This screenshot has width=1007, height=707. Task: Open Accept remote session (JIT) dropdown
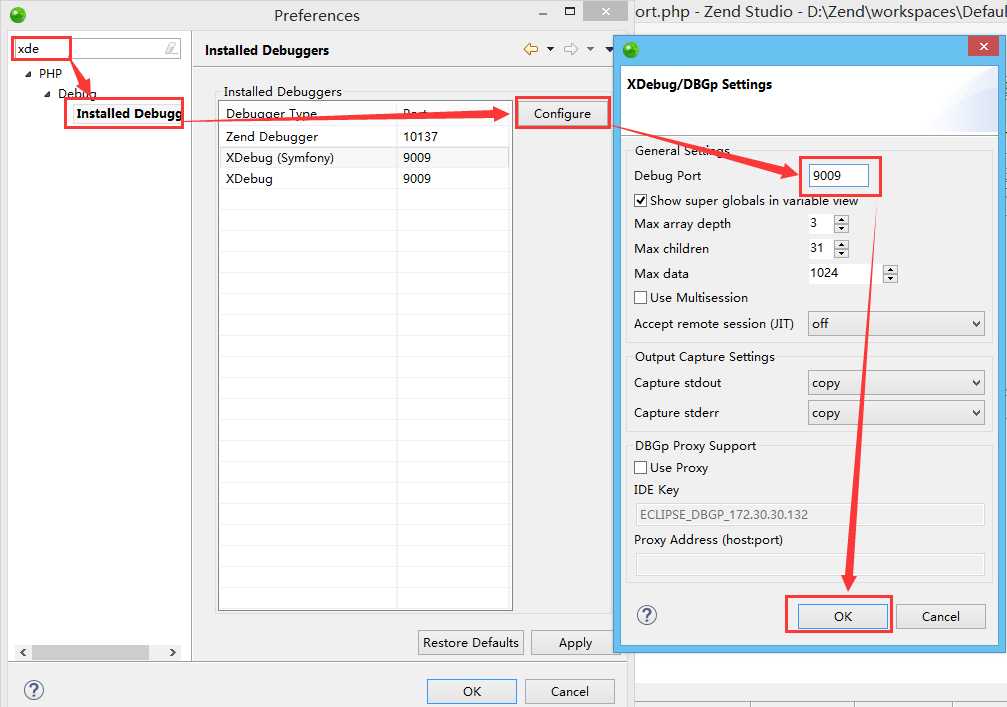pos(896,324)
